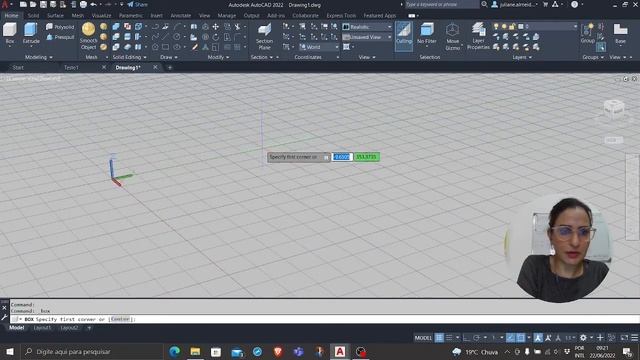The image size is (640, 360).
Task: Click the New drawing icon in Quick Access toolbar
Action: click(x=23, y=4)
